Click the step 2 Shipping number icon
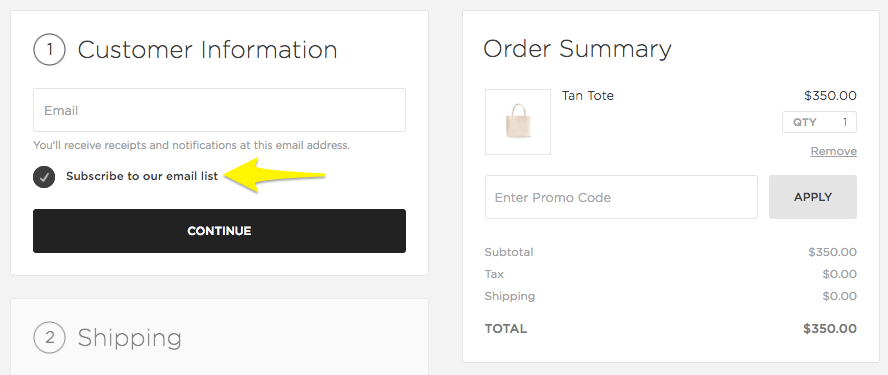 [49, 338]
